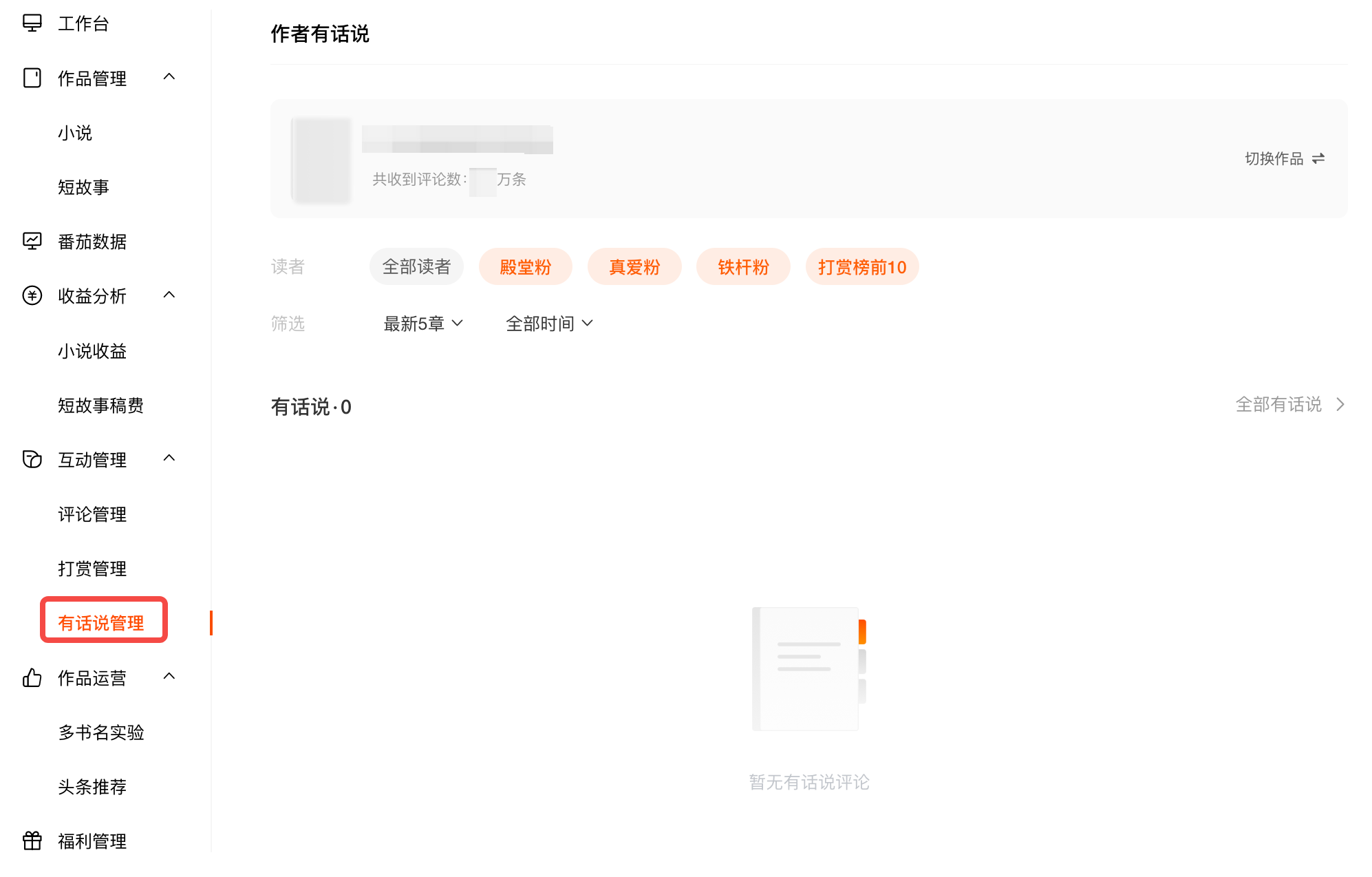Filter readers by 殿堂粉
1372x877 pixels.
coord(525,266)
